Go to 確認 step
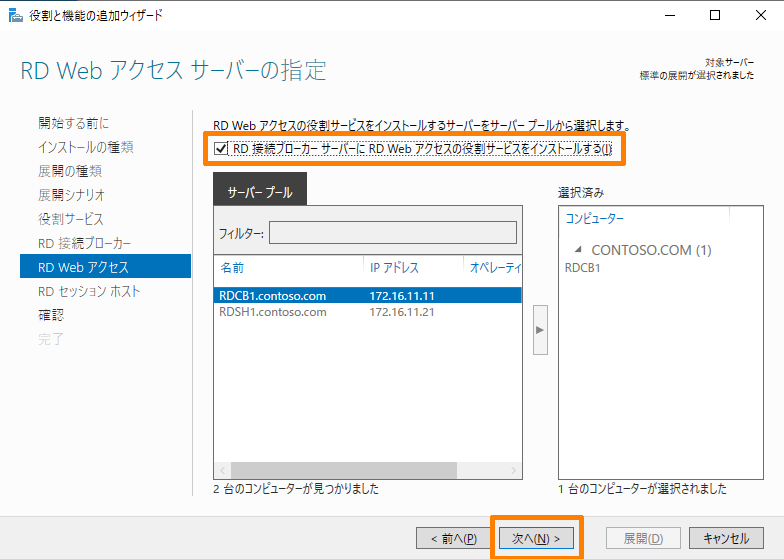This screenshot has width=784, height=559. pos(51,315)
